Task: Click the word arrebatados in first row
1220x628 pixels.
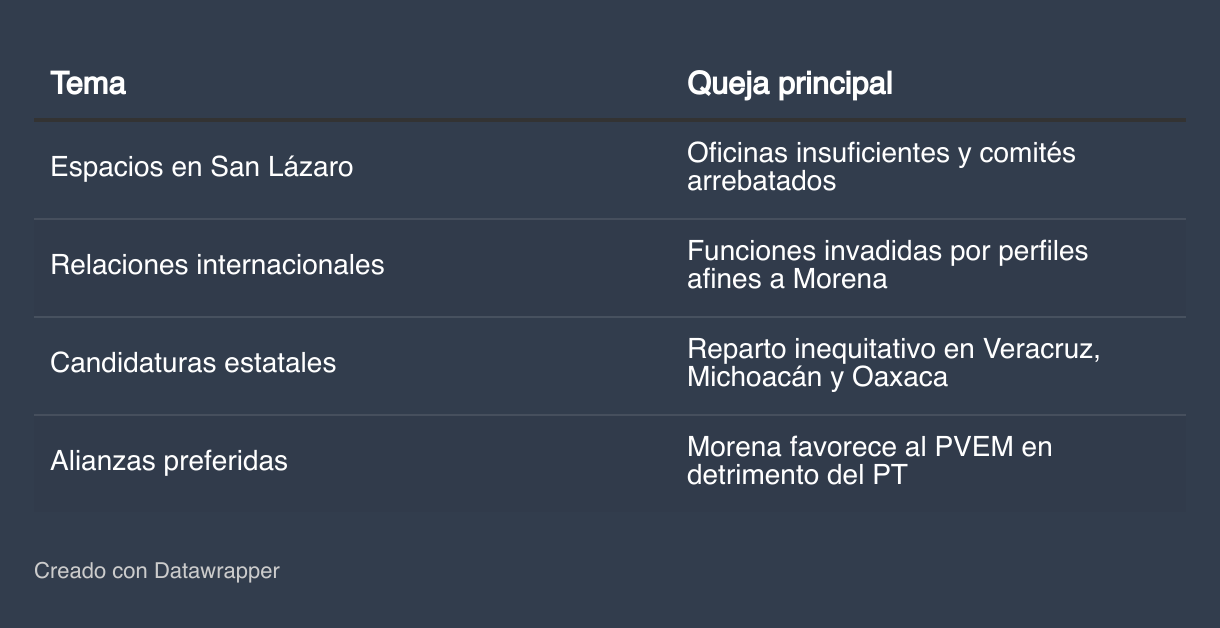Action: (x=761, y=181)
